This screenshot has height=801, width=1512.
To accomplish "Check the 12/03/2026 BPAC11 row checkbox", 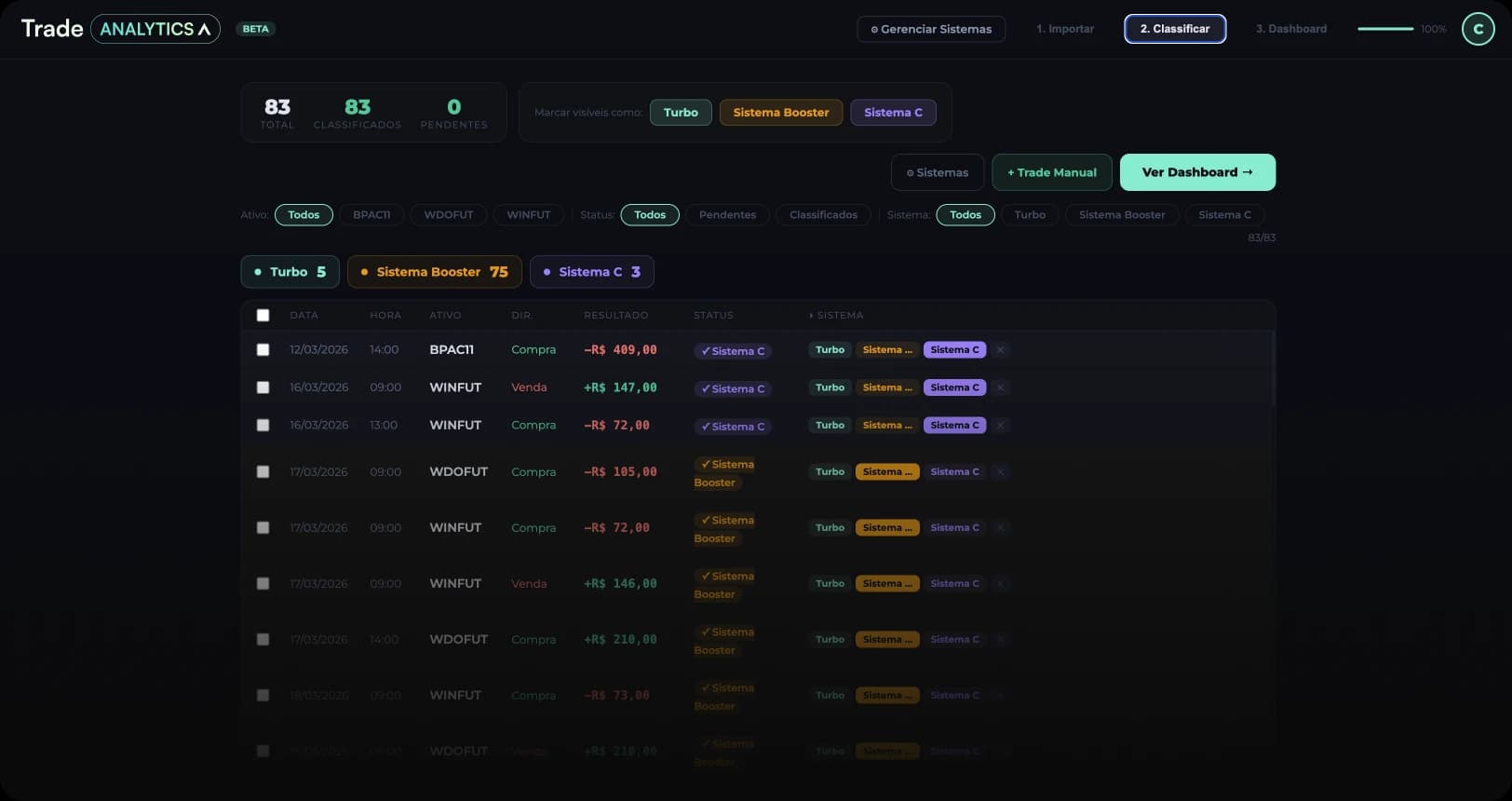I will click(263, 350).
